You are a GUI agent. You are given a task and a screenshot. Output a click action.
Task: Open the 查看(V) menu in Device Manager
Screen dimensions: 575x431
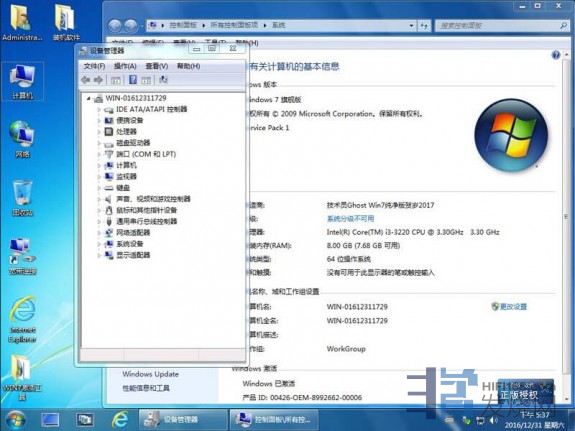(x=157, y=66)
